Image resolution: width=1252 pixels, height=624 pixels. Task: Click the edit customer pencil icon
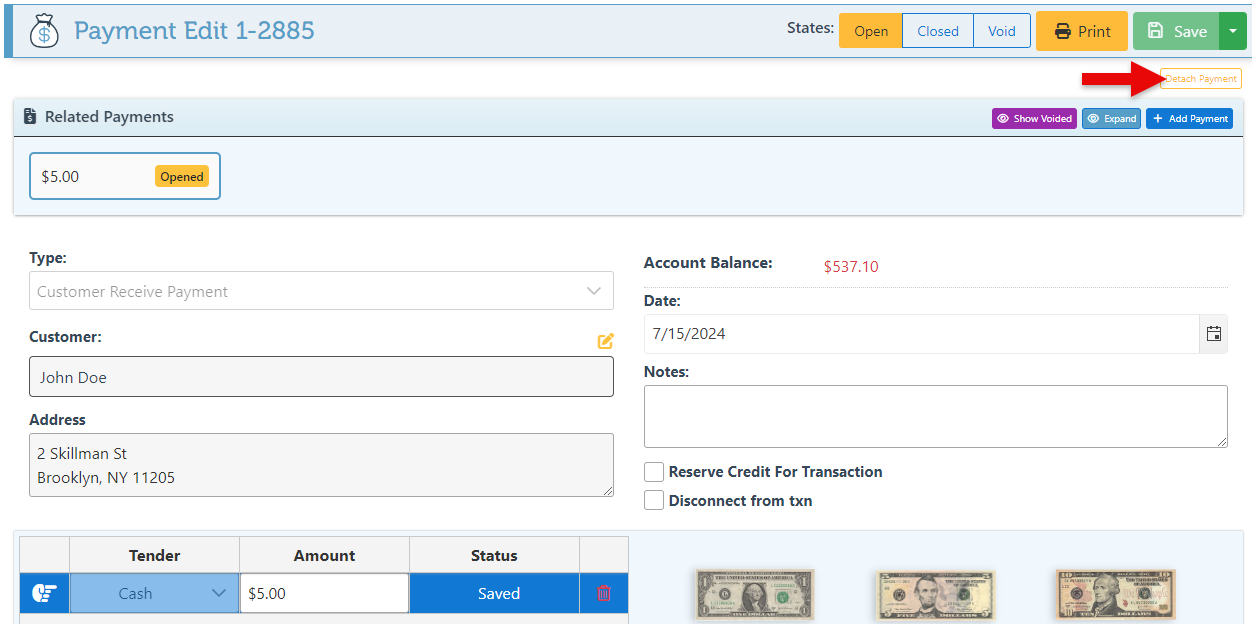(x=605, y=341)
